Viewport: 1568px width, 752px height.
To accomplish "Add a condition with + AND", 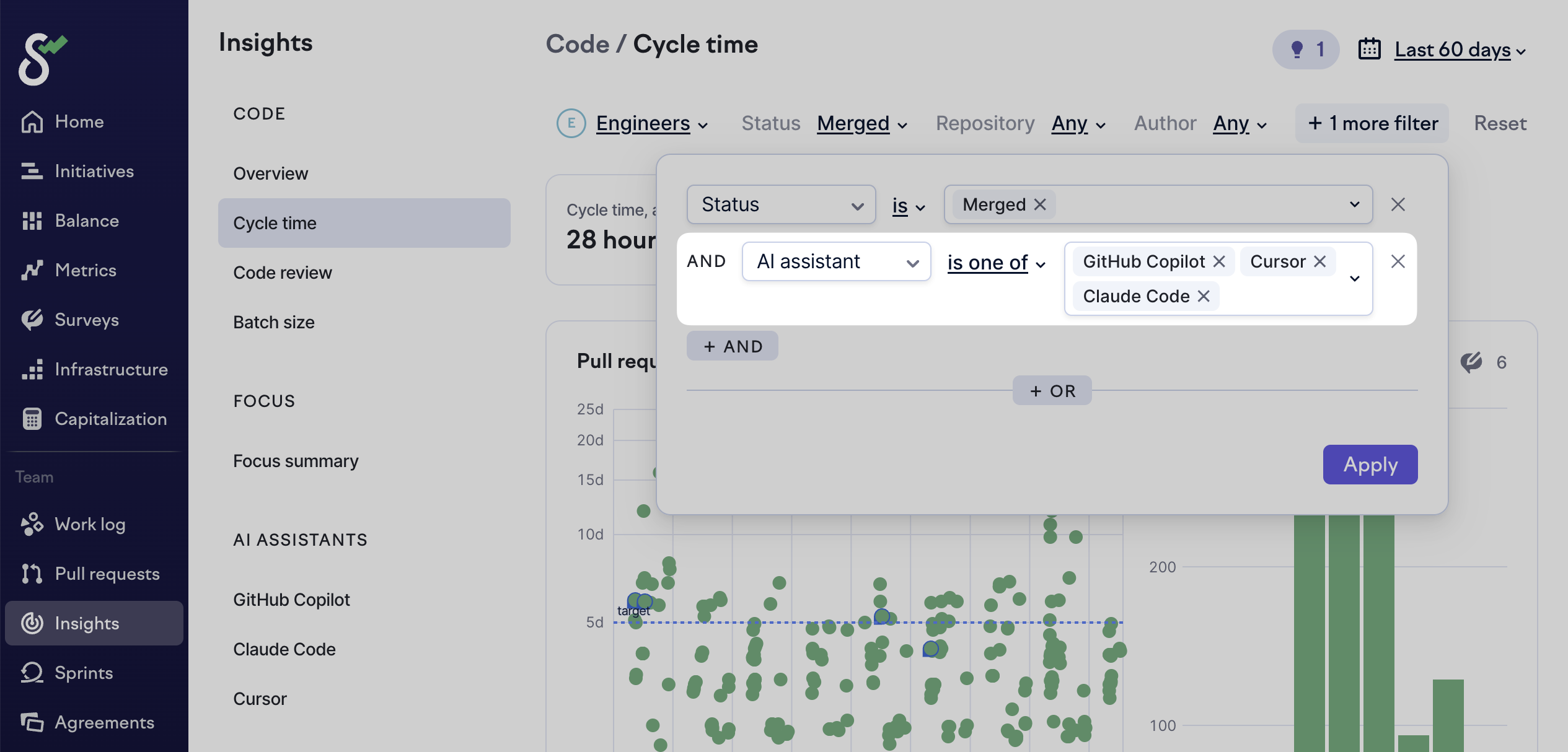I will click(732, 346).
